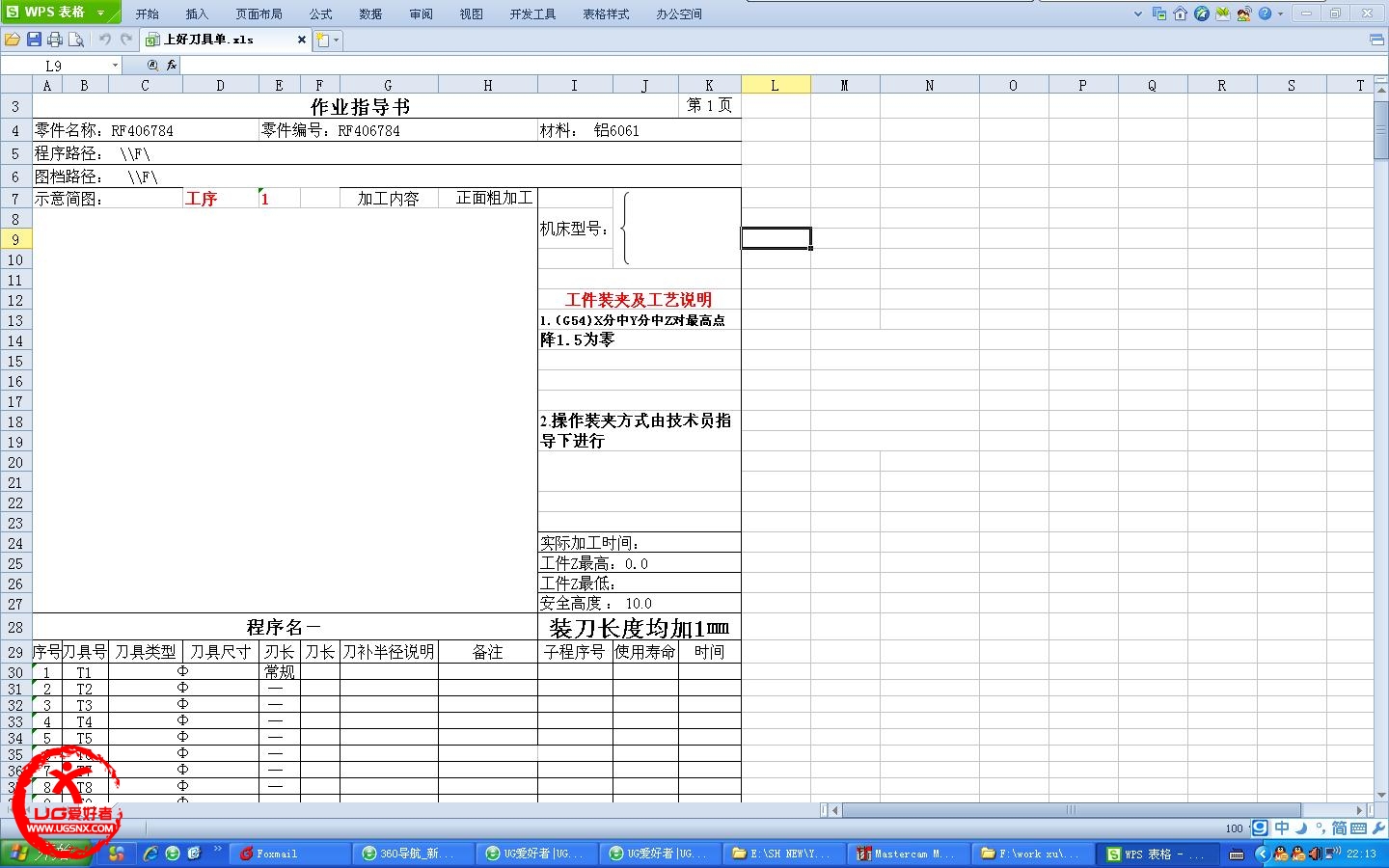The height and width of the screenshot is (868, 1389).
Task: Click the blue Help question mark icon
Action: pos(1266,14)
